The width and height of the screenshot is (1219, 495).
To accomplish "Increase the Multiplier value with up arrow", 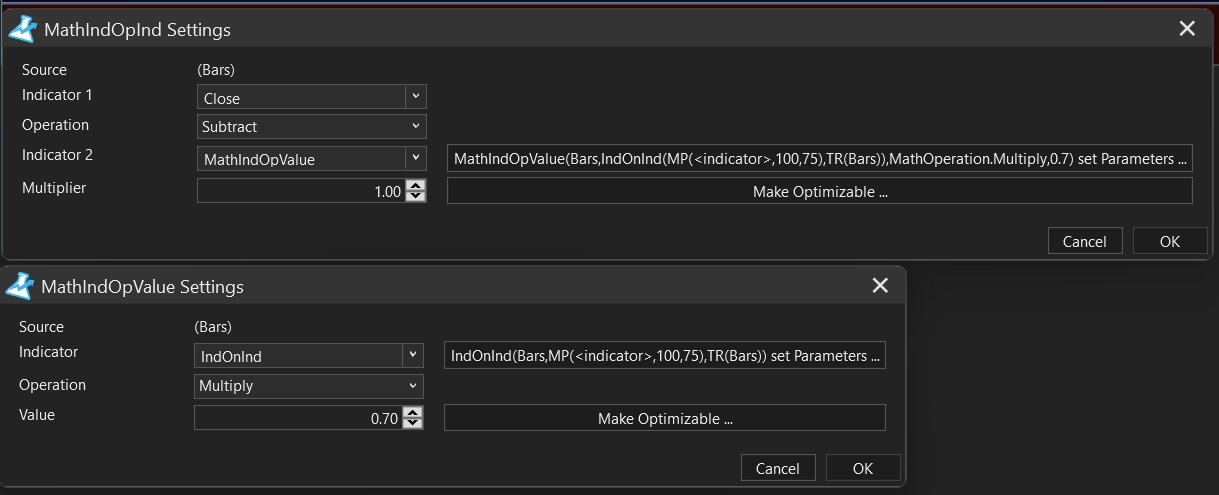I will 416,186.
